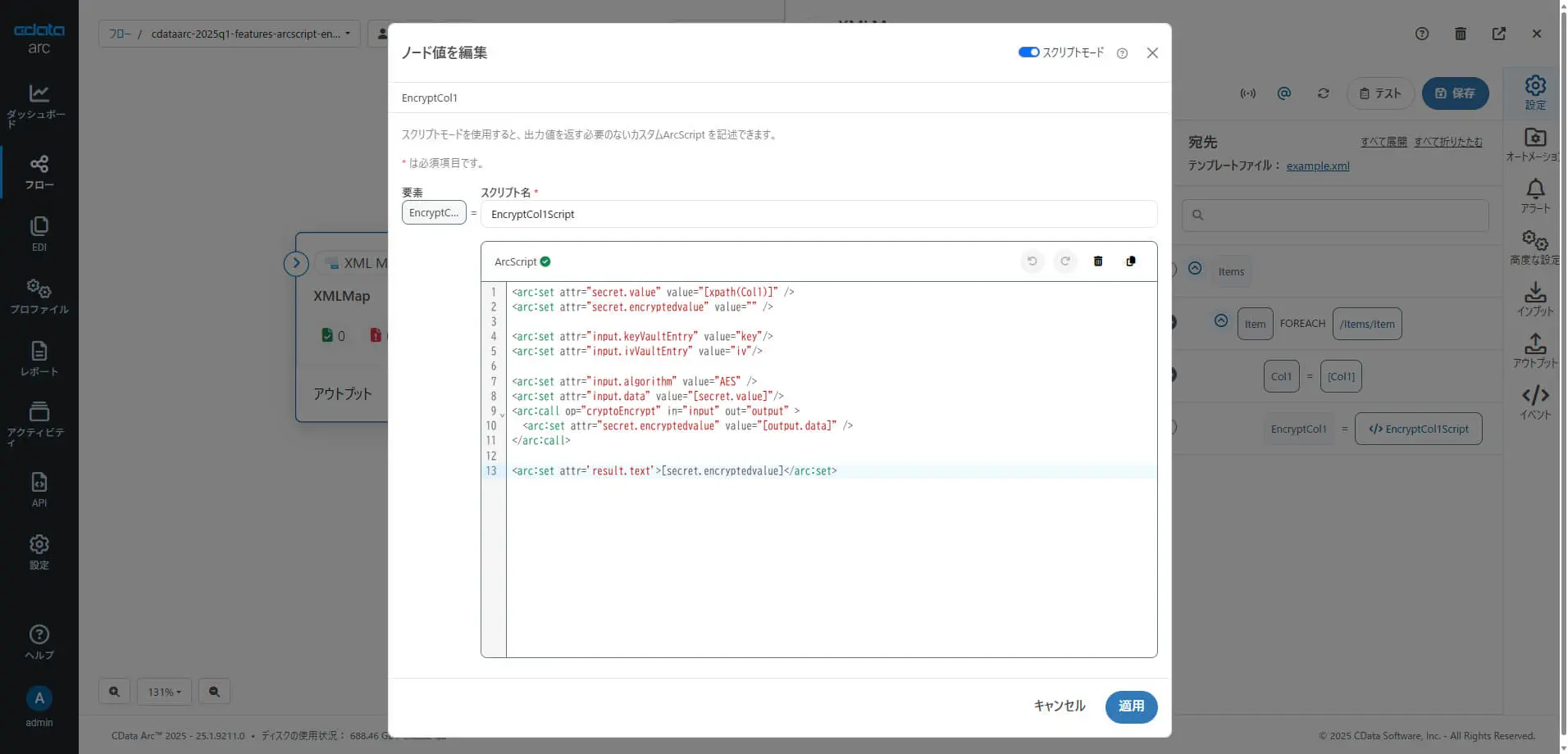Open the cdataarc-2025q1-features flow dropdown

(x=251, y=34)
